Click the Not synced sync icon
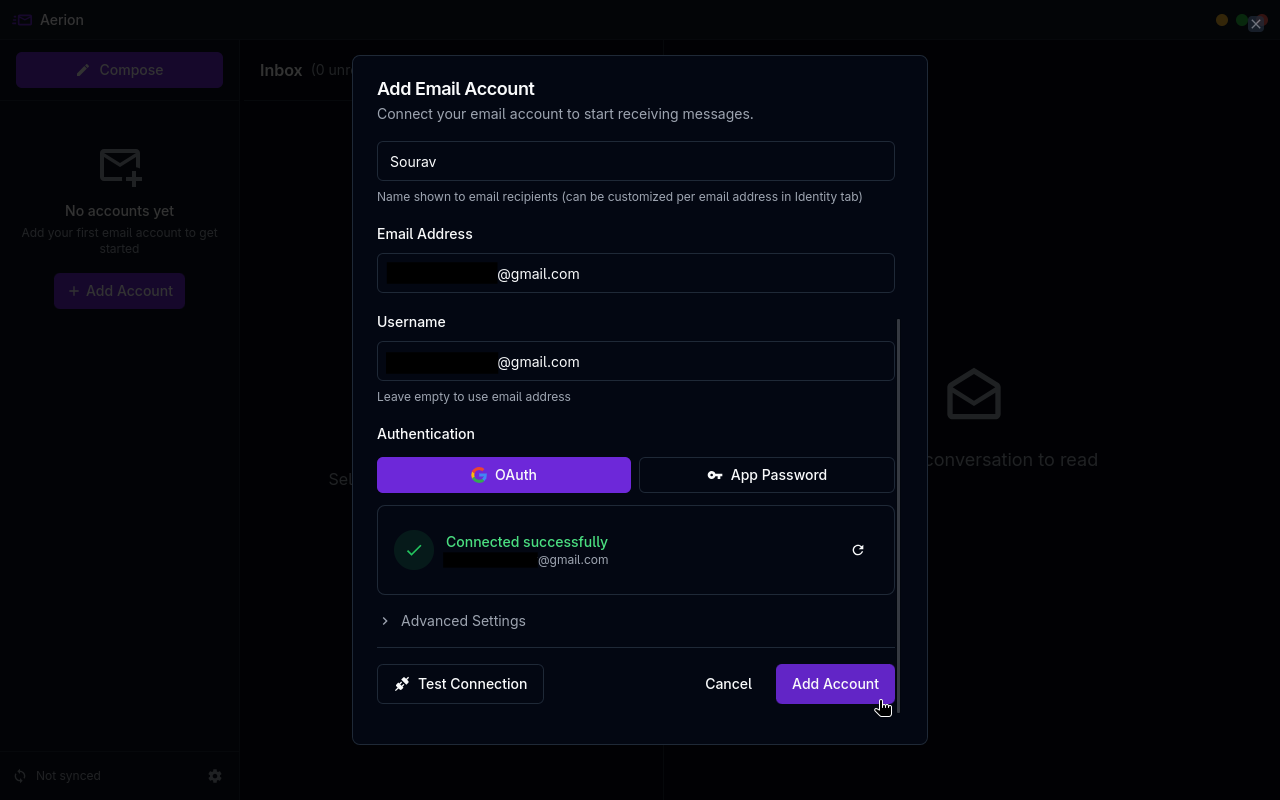This screenshot has width=1280, height=800. point(20,776)
